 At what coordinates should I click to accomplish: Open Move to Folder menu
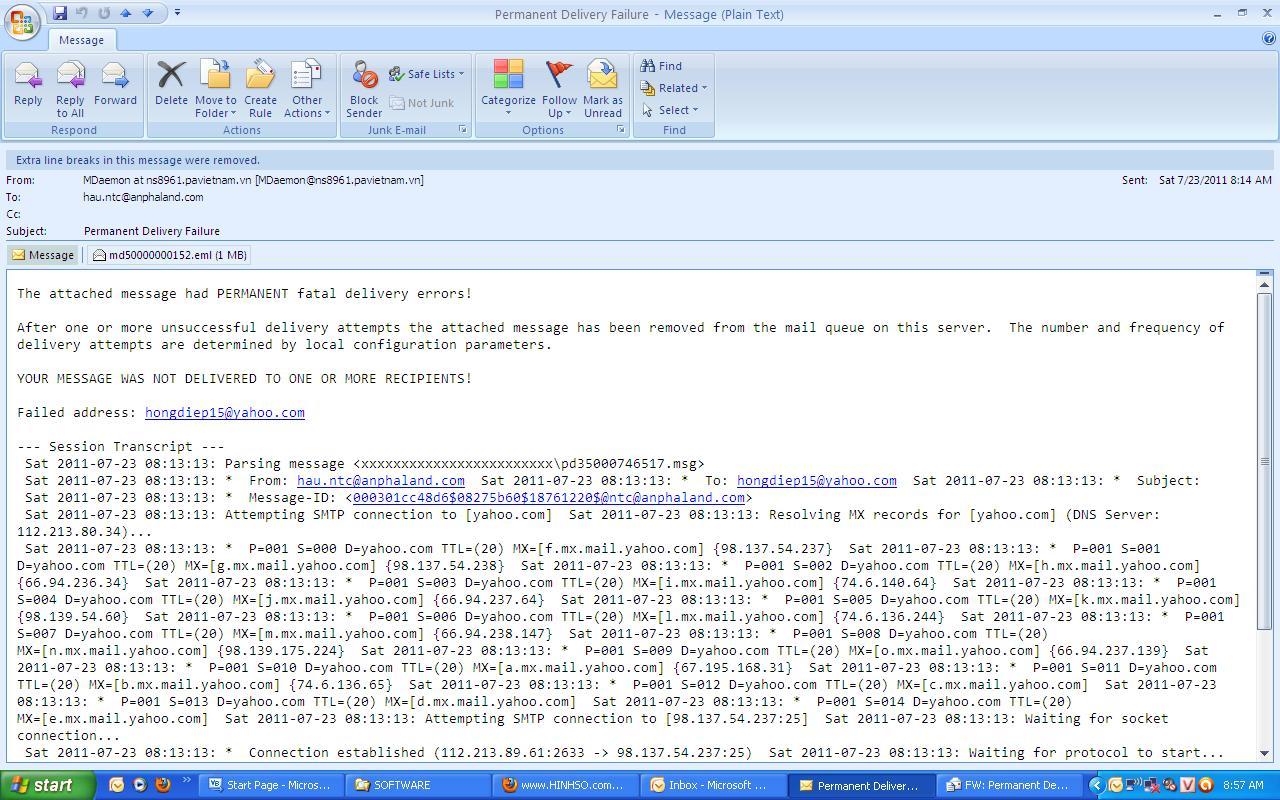coord(215,88)
